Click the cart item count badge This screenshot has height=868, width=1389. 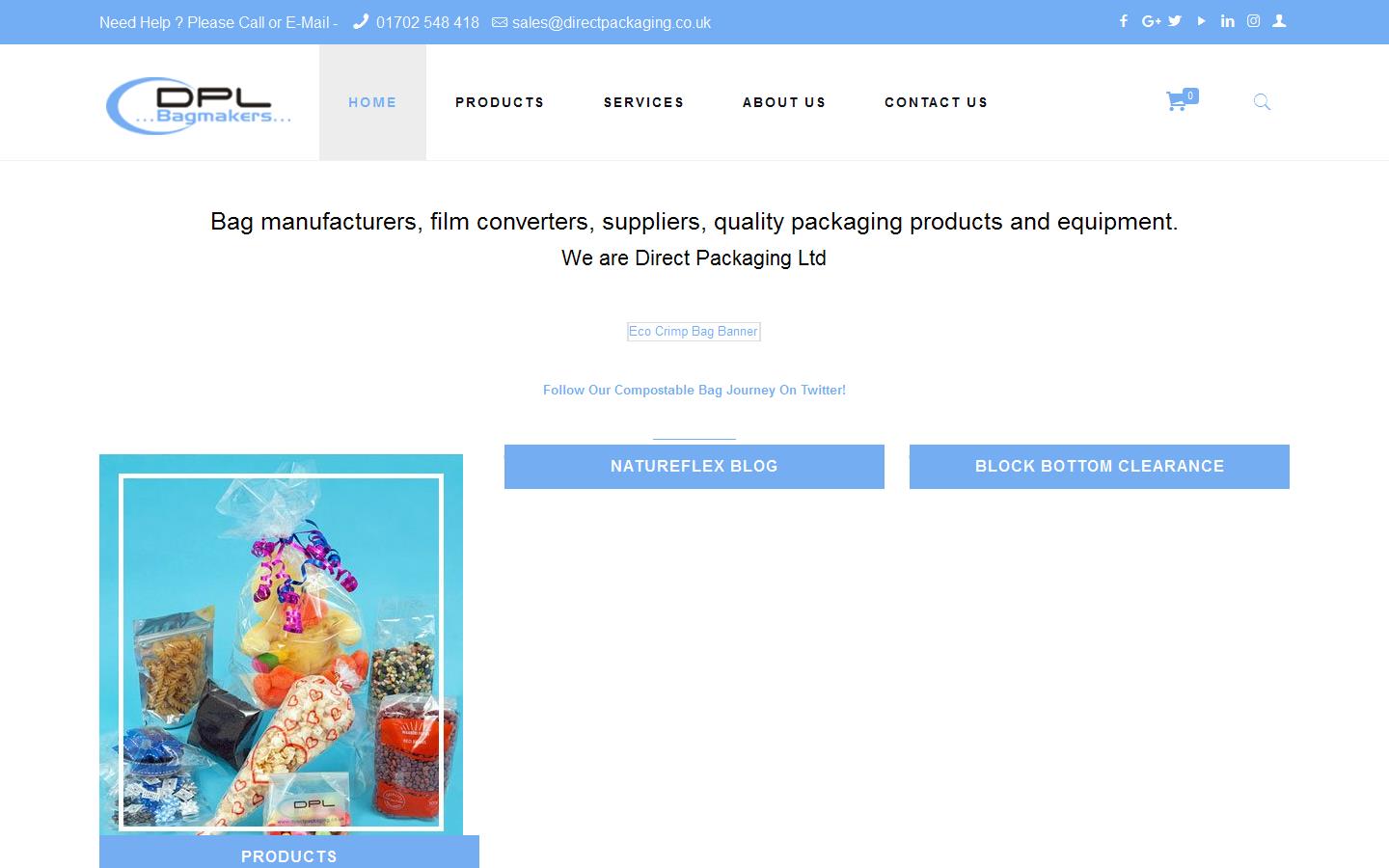1190,95
